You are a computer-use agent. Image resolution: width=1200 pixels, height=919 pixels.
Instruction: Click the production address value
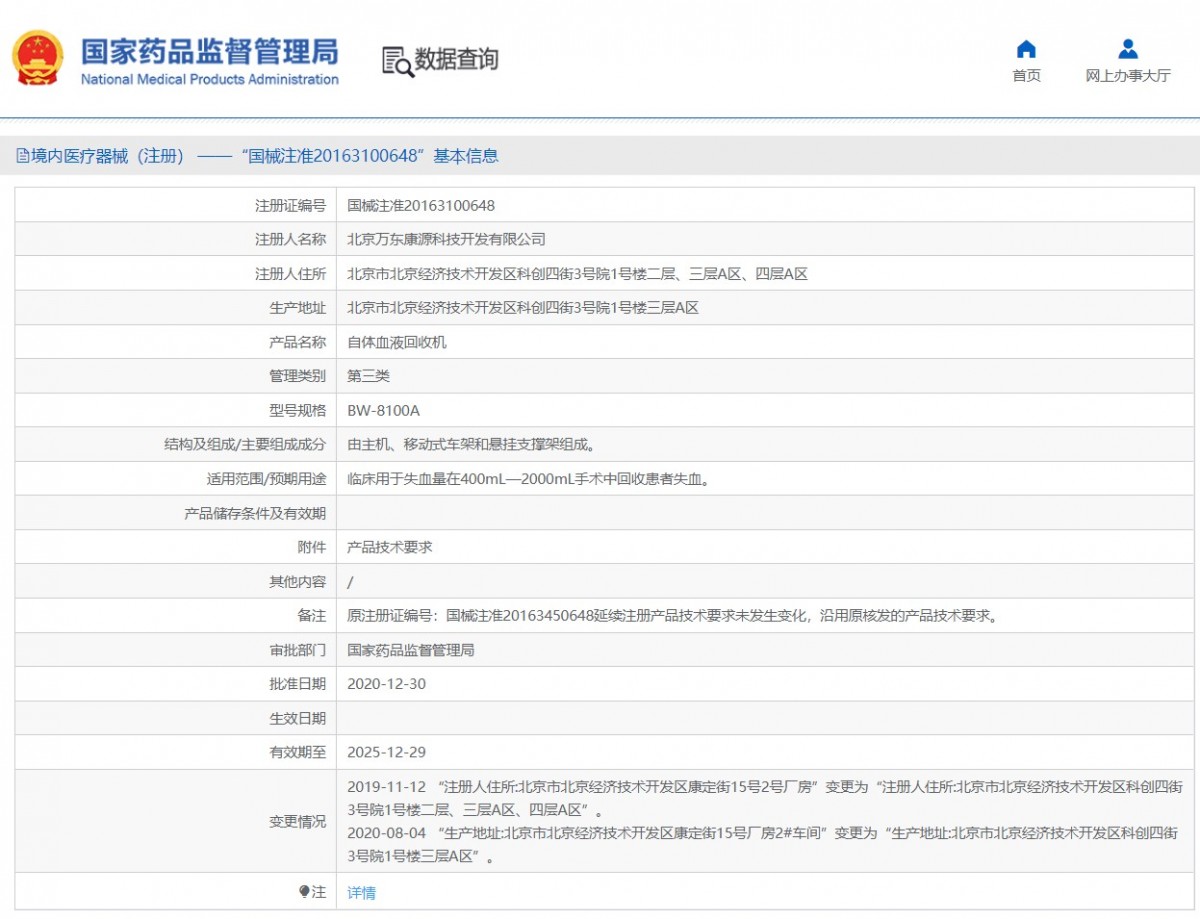[x=523, y=308]
